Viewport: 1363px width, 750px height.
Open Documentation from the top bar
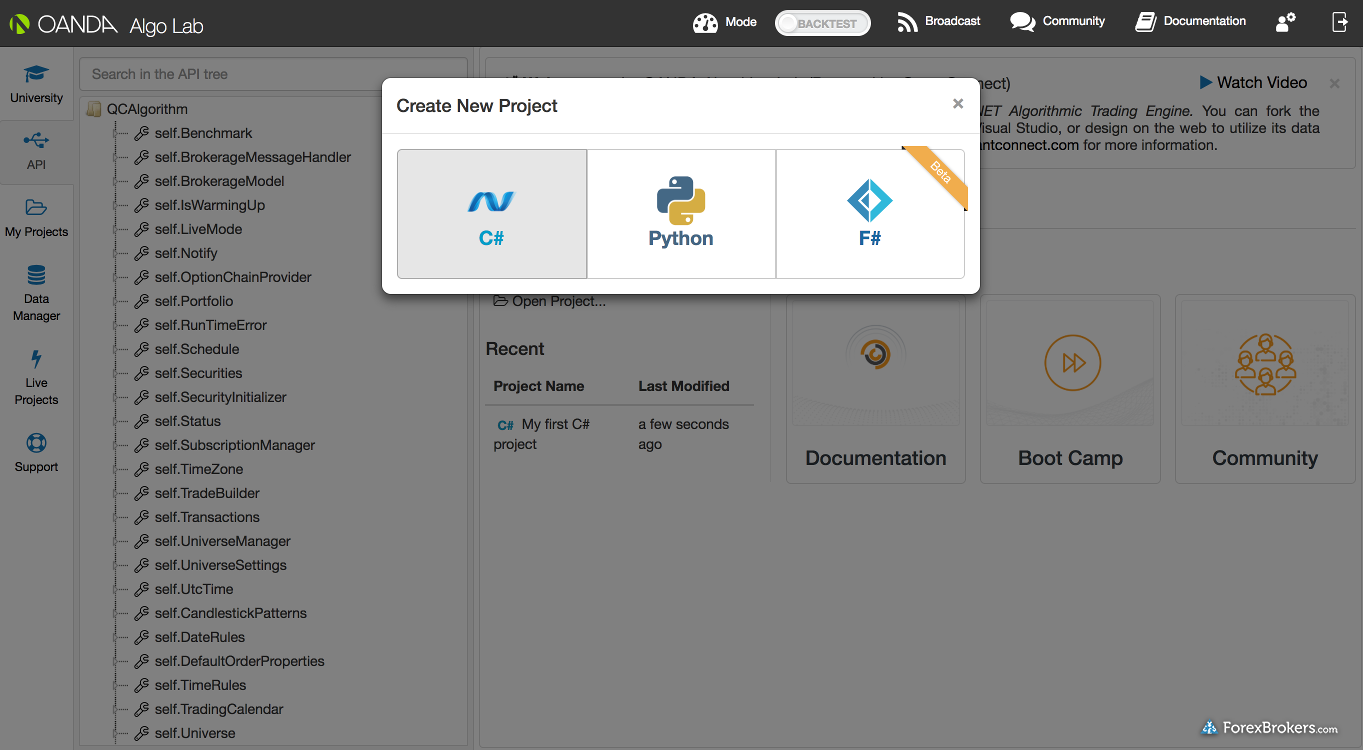click(1190, 21)
